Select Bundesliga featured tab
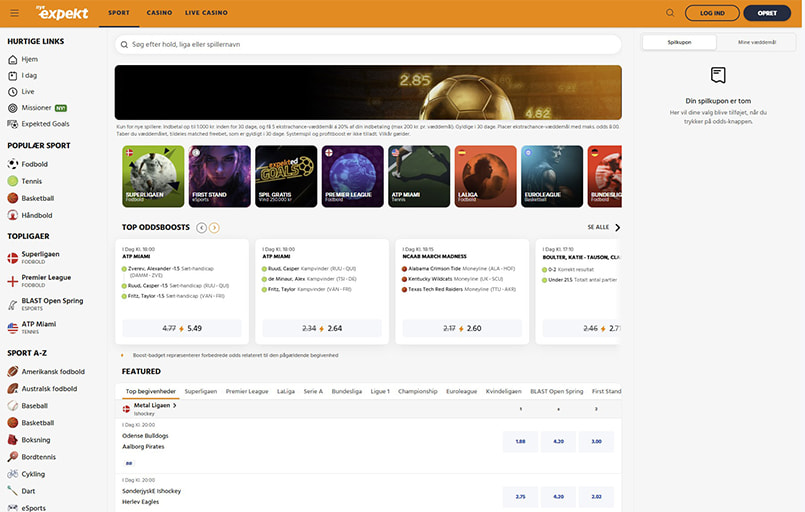Image resolution: width=805 pixels, height=512 pixels. coord(347,391)
